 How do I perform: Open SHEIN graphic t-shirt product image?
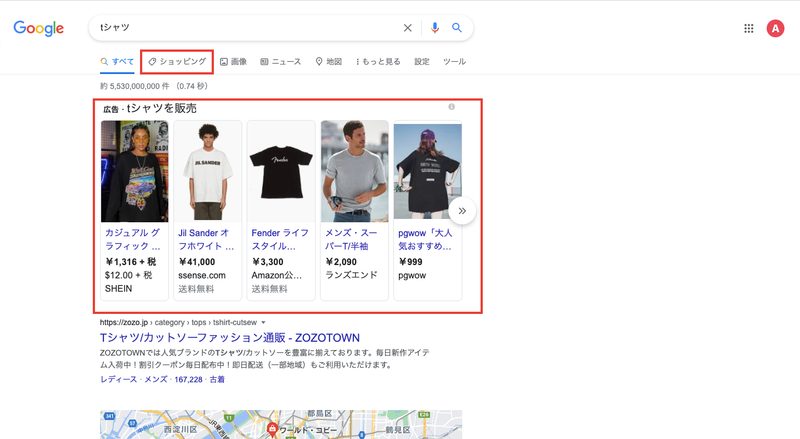point(135,172)
